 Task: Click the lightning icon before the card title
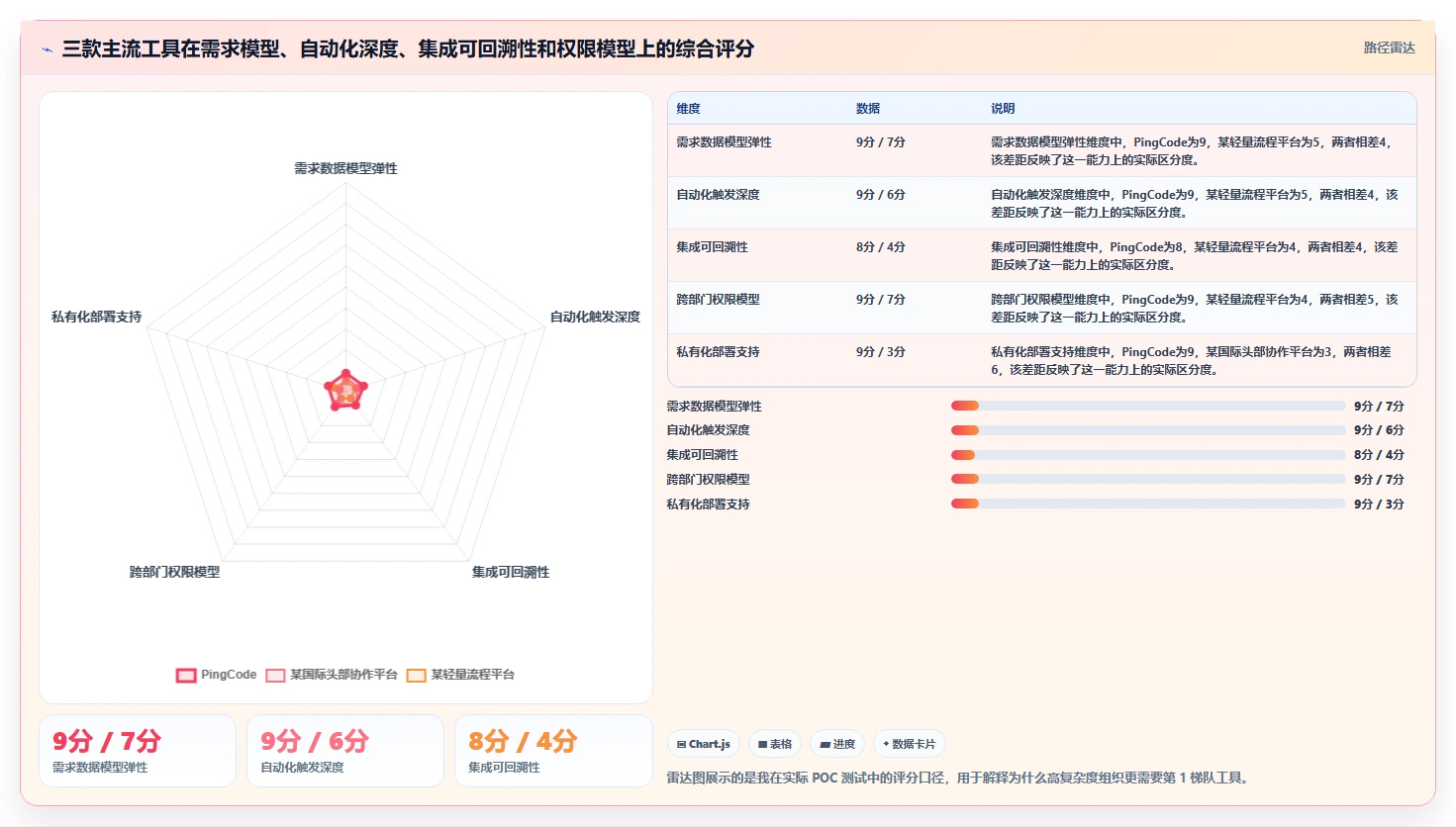[47, 49]
